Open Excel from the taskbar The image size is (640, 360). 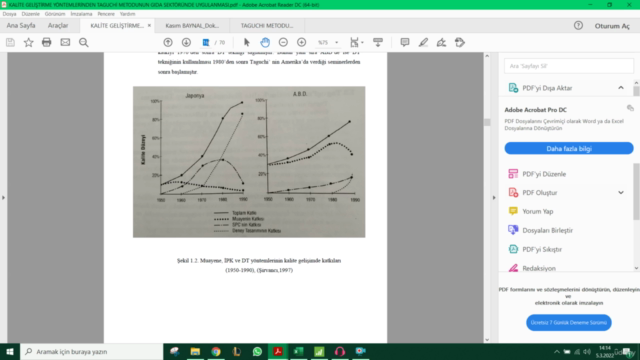point(298,351)
